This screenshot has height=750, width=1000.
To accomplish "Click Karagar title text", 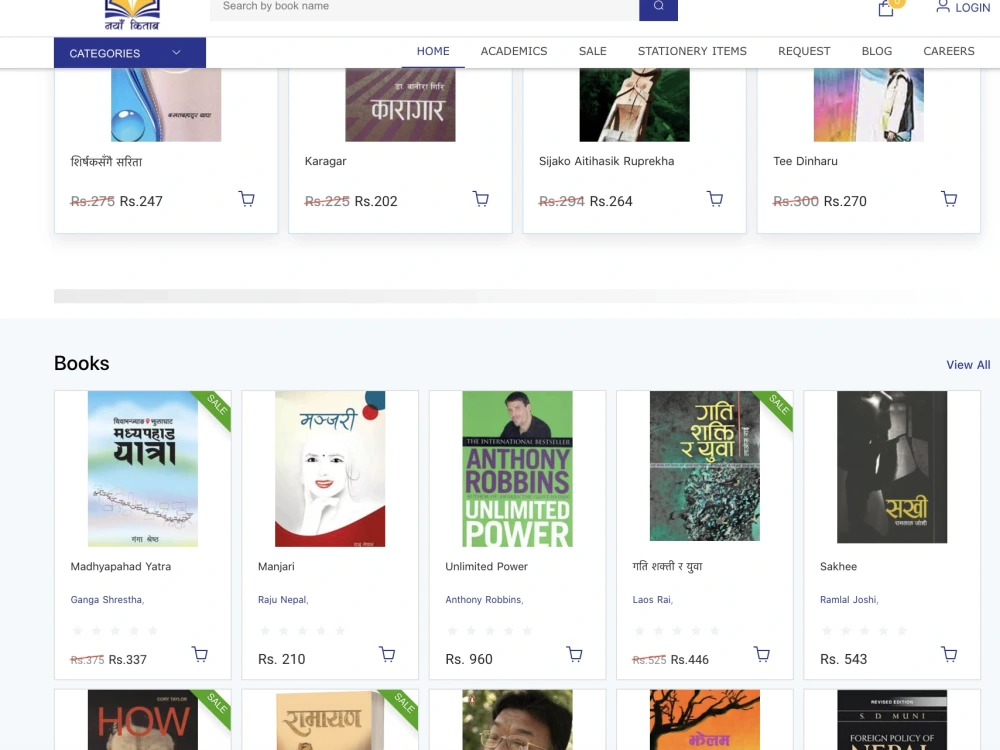I will 325,161.
